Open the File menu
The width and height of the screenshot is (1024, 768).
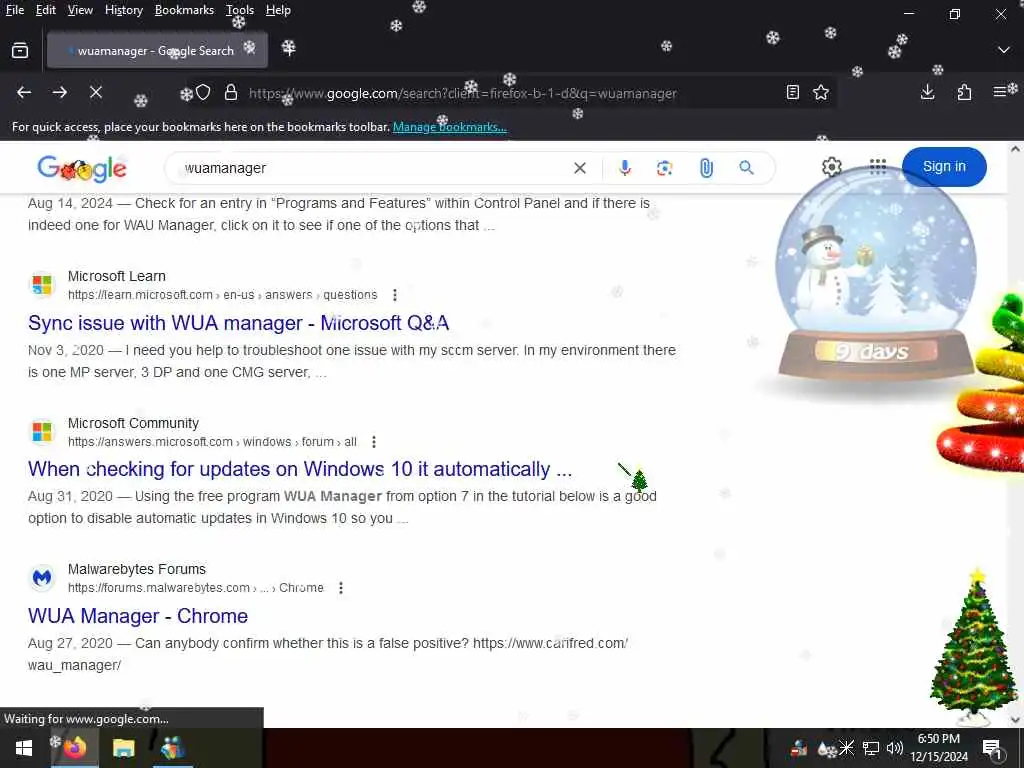(x=15, y=10)
